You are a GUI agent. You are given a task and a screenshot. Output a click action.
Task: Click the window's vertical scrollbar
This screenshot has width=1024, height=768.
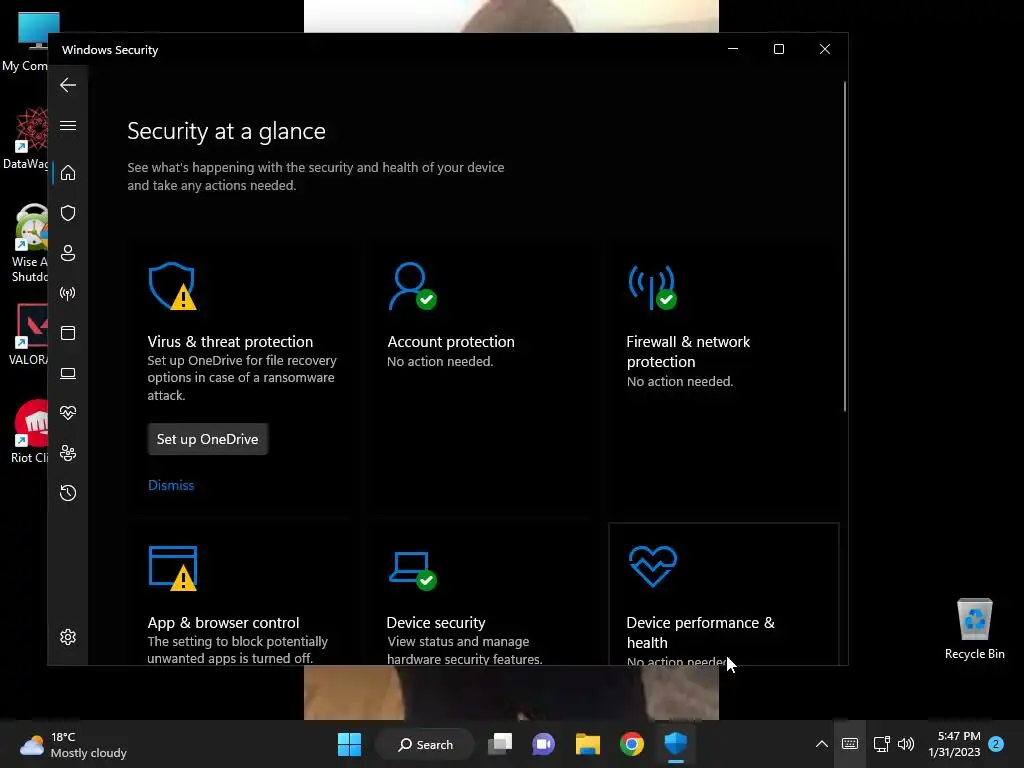(844, 246)
